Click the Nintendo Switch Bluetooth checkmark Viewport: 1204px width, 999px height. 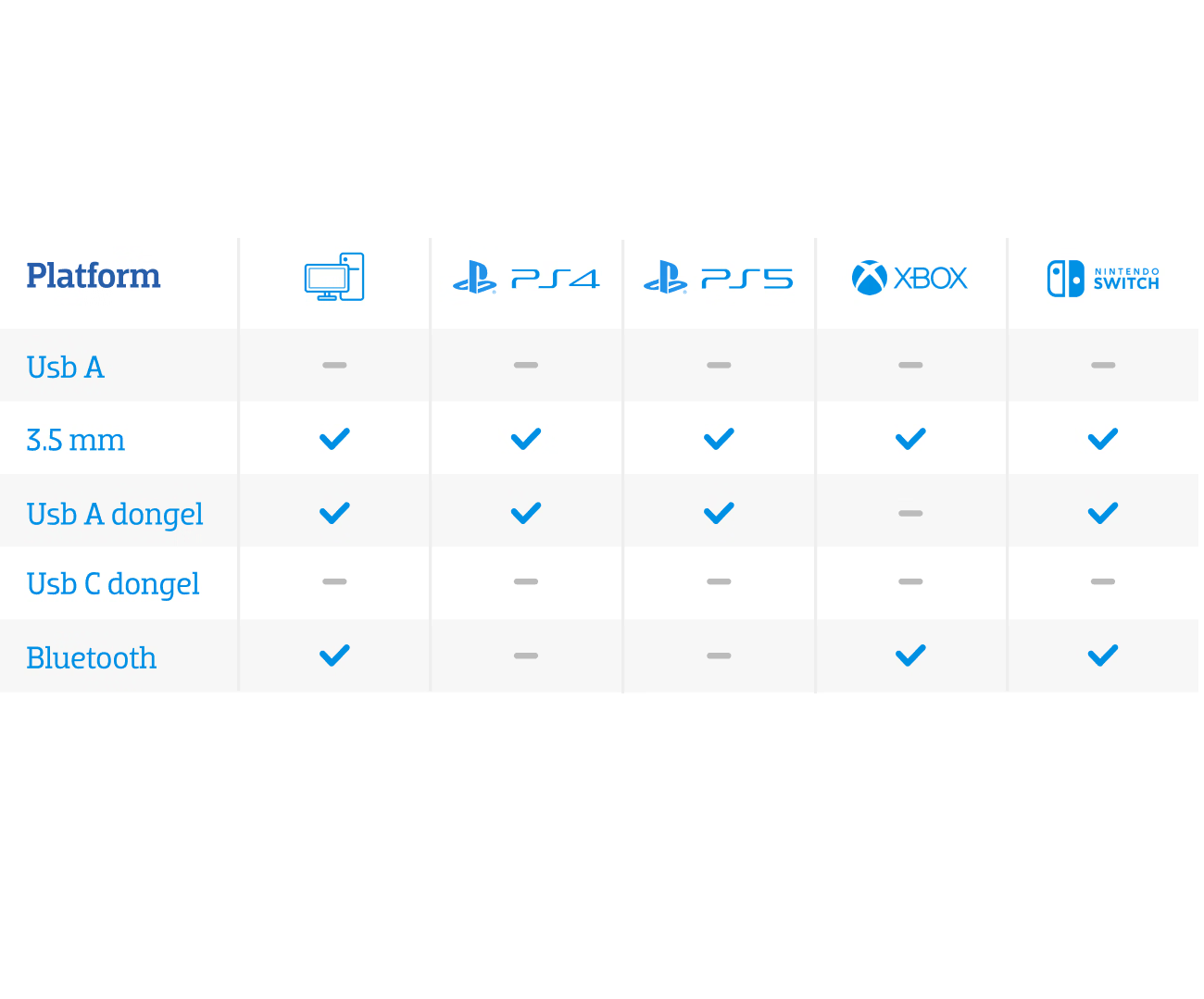click(1103, 656)
